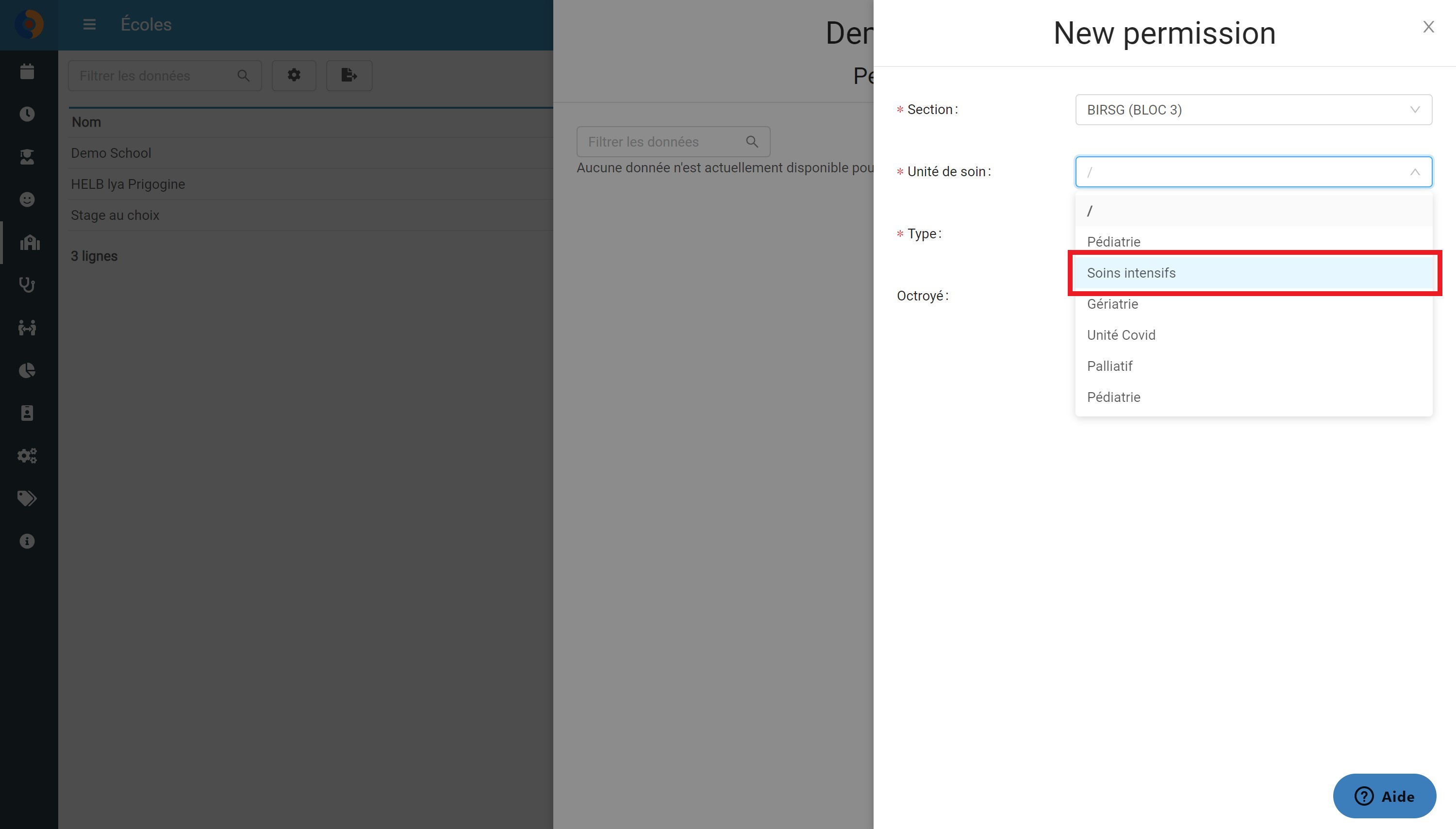Close the New permission panel
The image size is (1456, 829).
(1428, 27)
